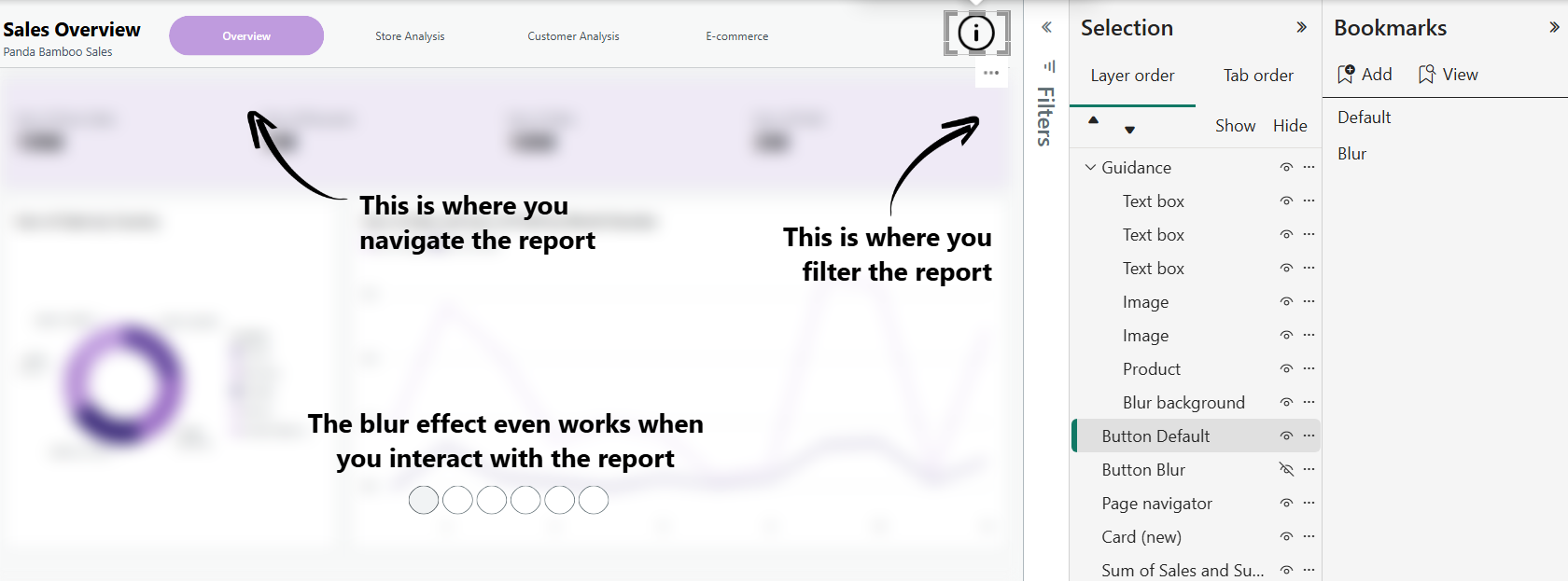Select the Page navigator layer
1568x581 pixels.
[1156, 504]
